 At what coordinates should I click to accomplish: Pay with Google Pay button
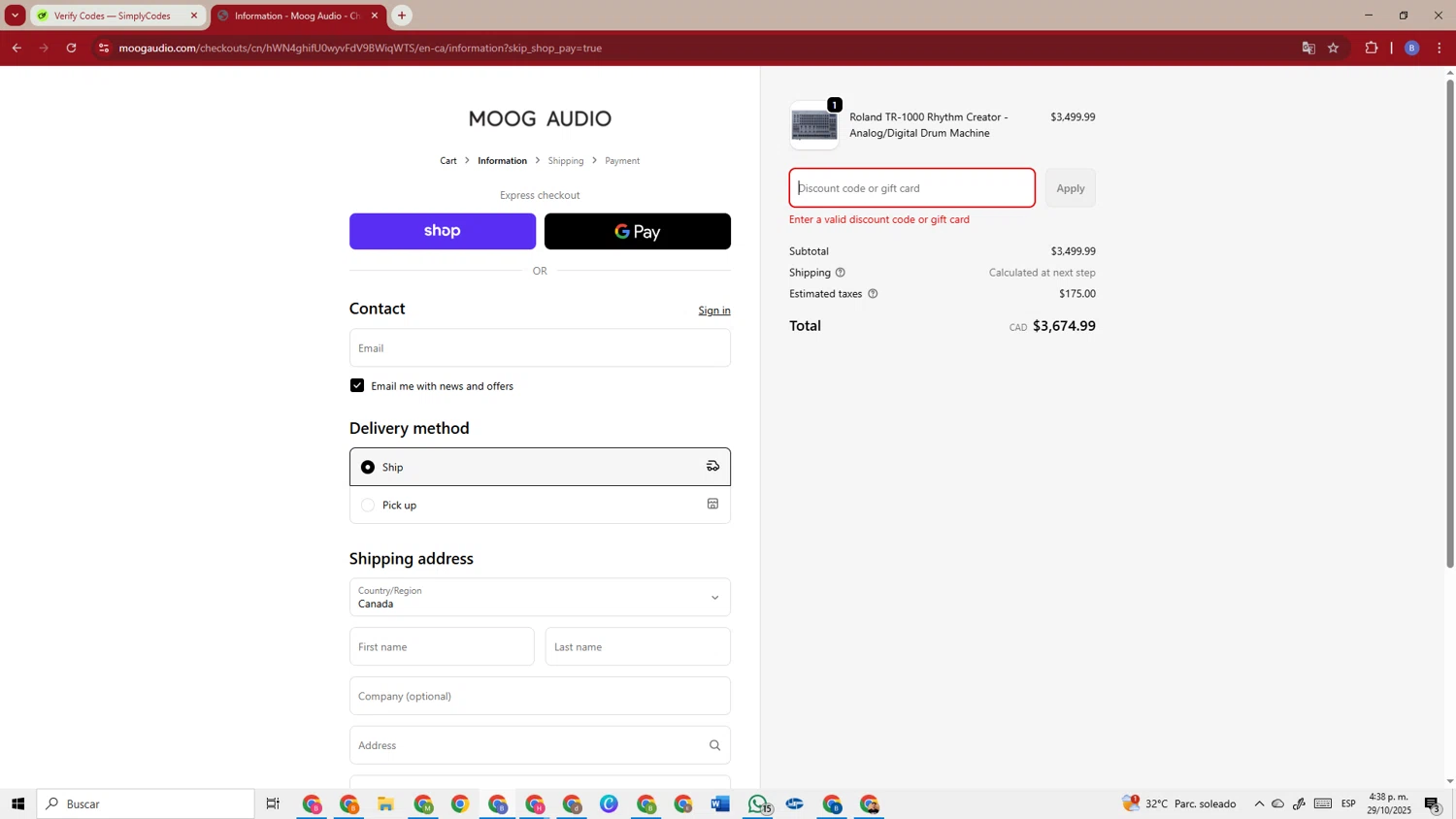pos(638,231)
